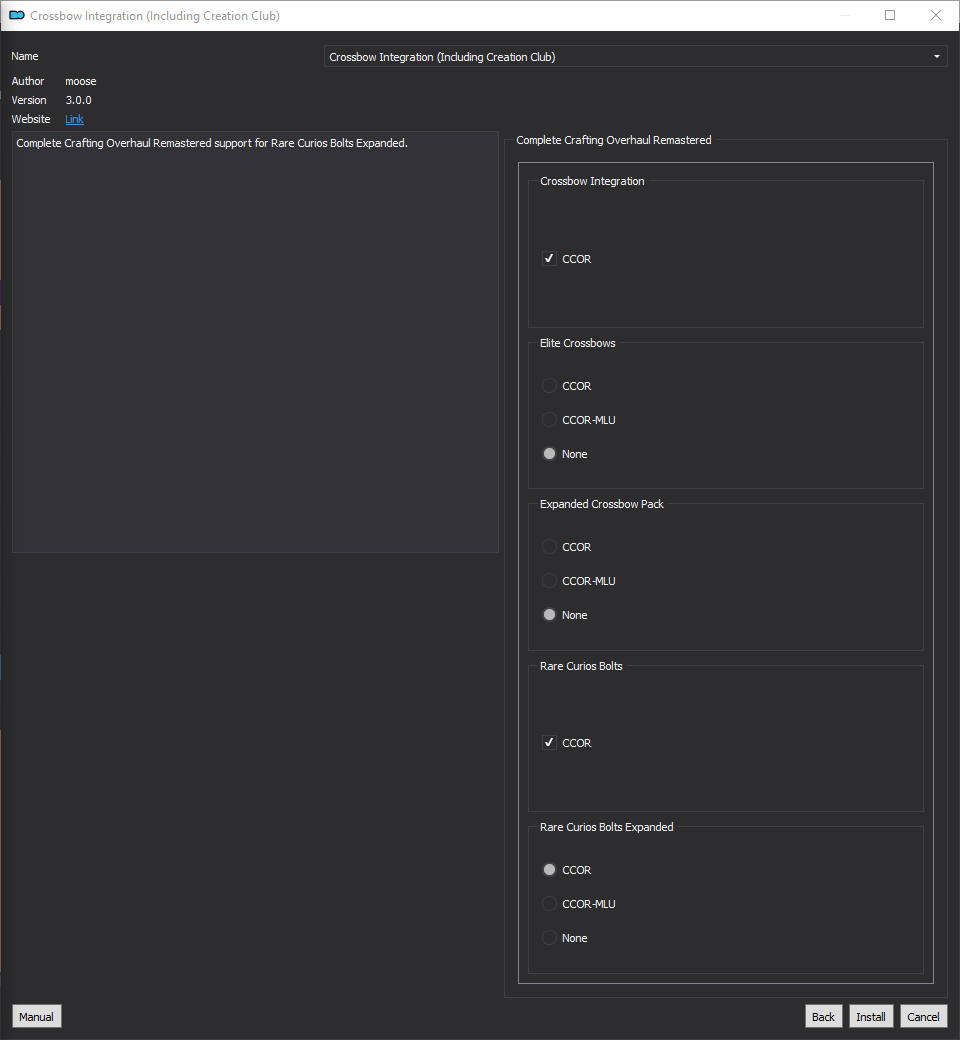Minimize the installer window
Screen dimensions: 960x1040
(845, 15)
